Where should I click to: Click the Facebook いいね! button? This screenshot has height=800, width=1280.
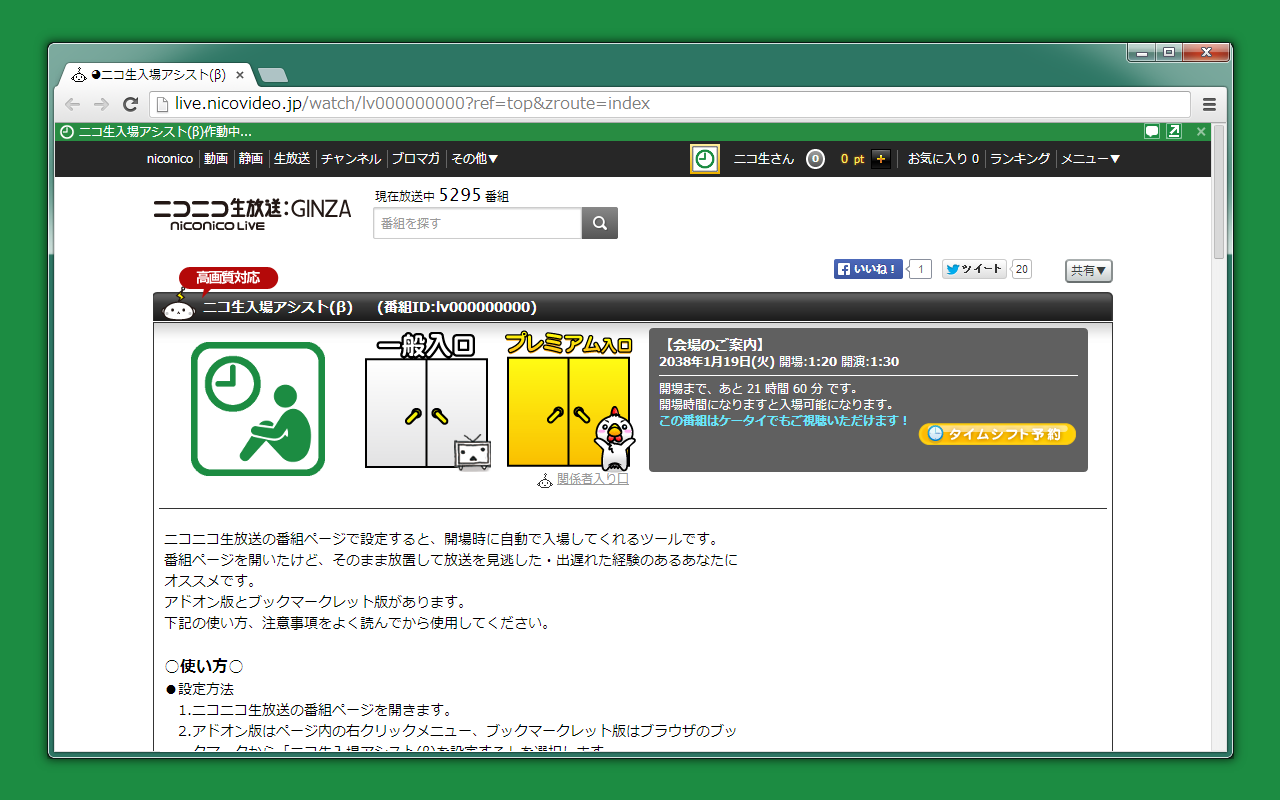click(868, 269)
